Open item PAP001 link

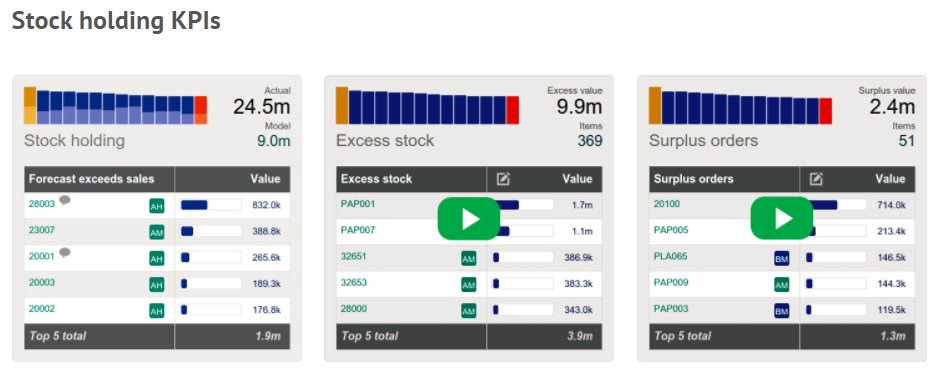click(x=358, y=204)
